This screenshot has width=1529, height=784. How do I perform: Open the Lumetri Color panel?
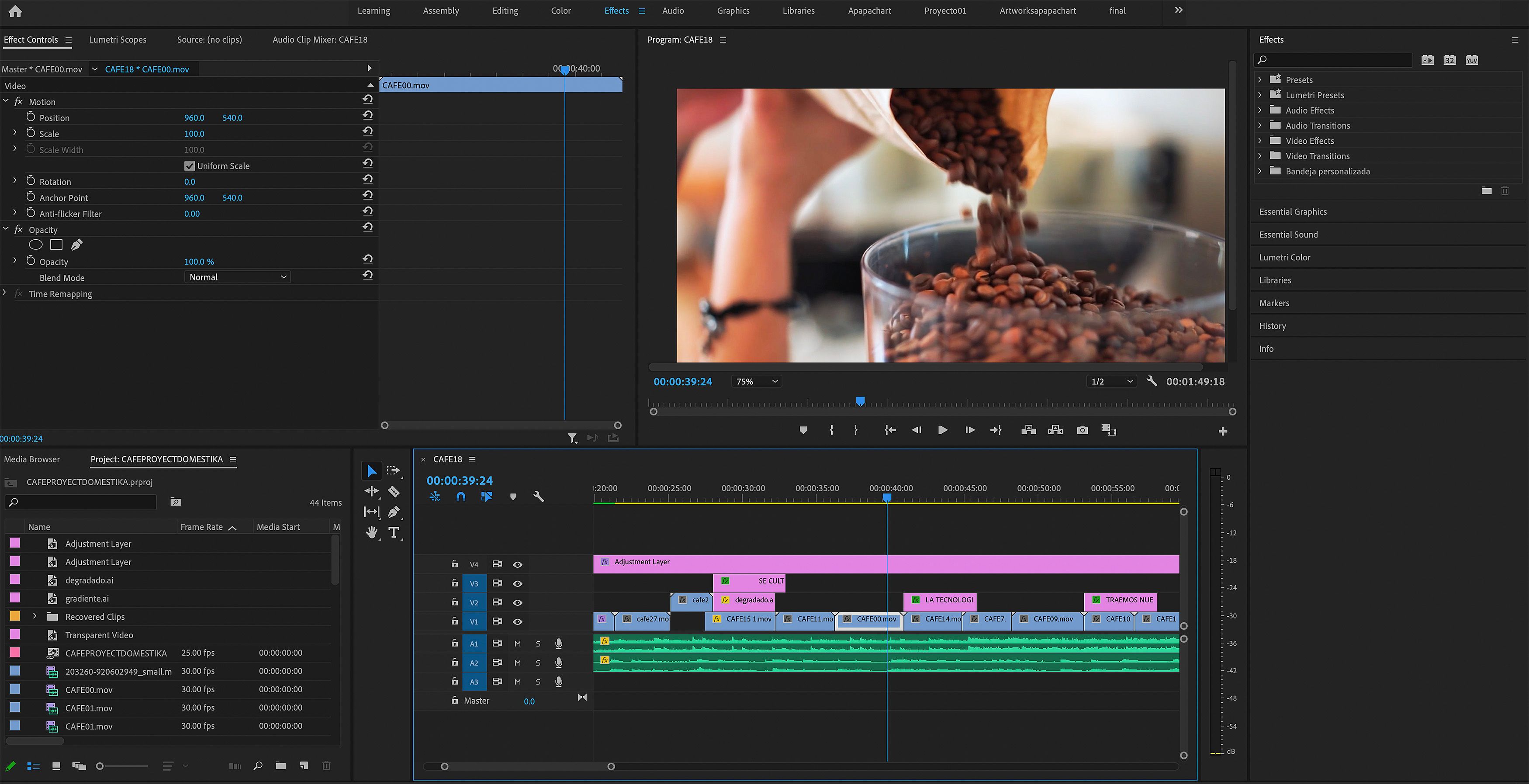click(x=1284, y=258)
